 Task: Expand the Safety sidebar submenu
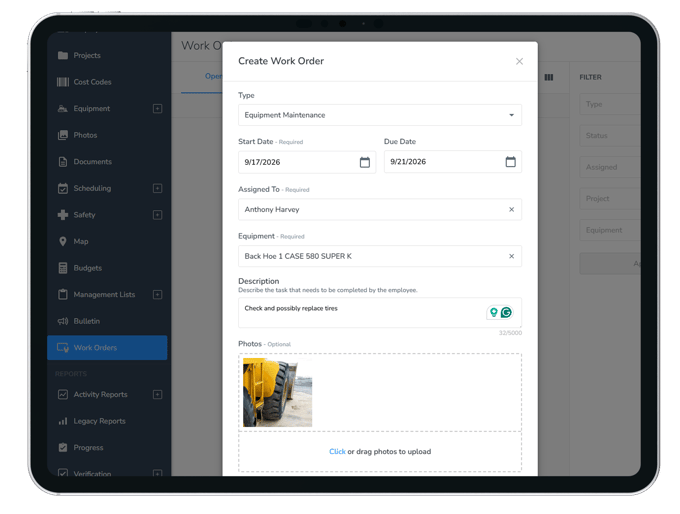pos(157,215)
